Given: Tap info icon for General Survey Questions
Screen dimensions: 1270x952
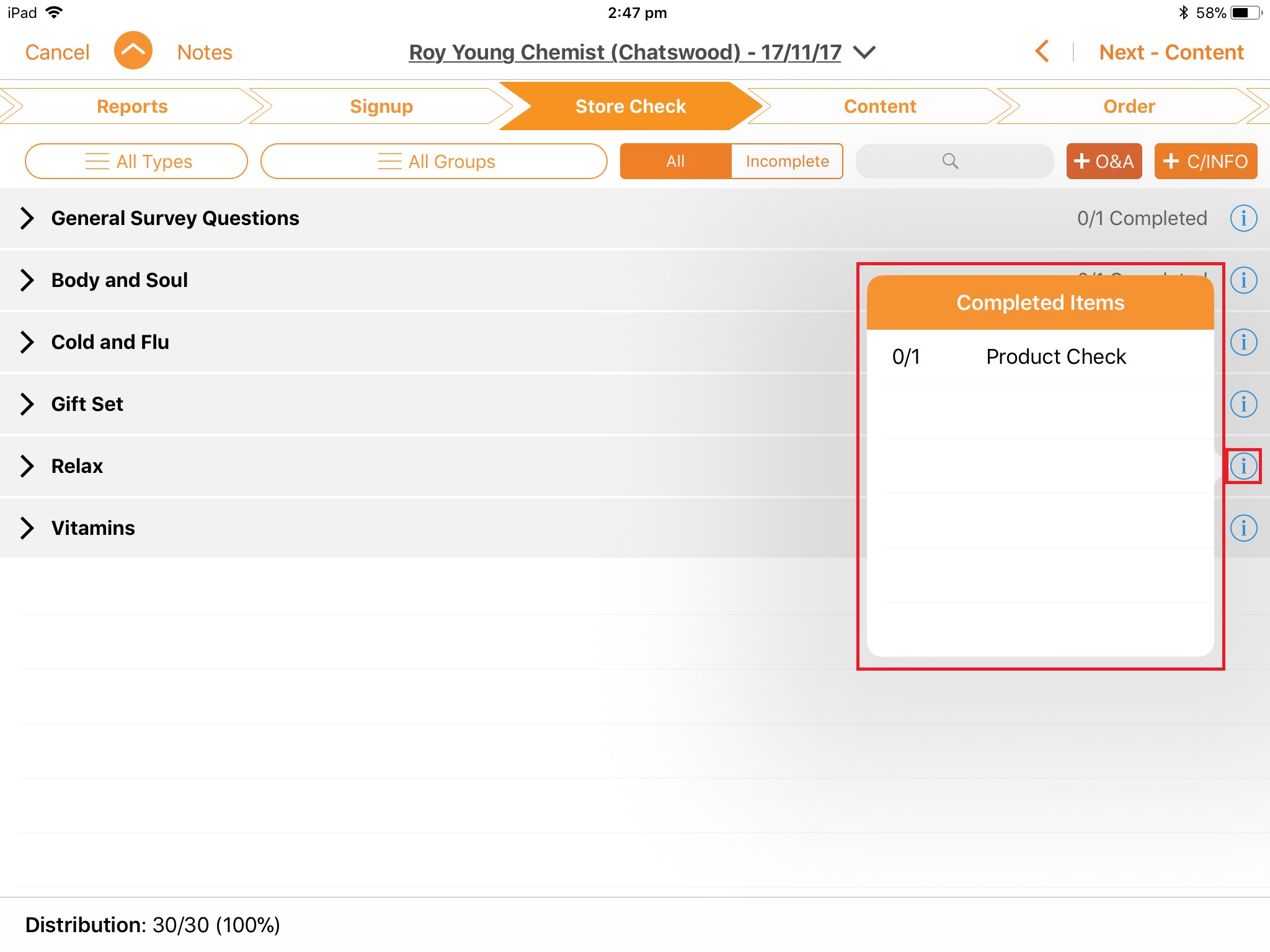Looking at the screenshot, I should [1243, 218].
